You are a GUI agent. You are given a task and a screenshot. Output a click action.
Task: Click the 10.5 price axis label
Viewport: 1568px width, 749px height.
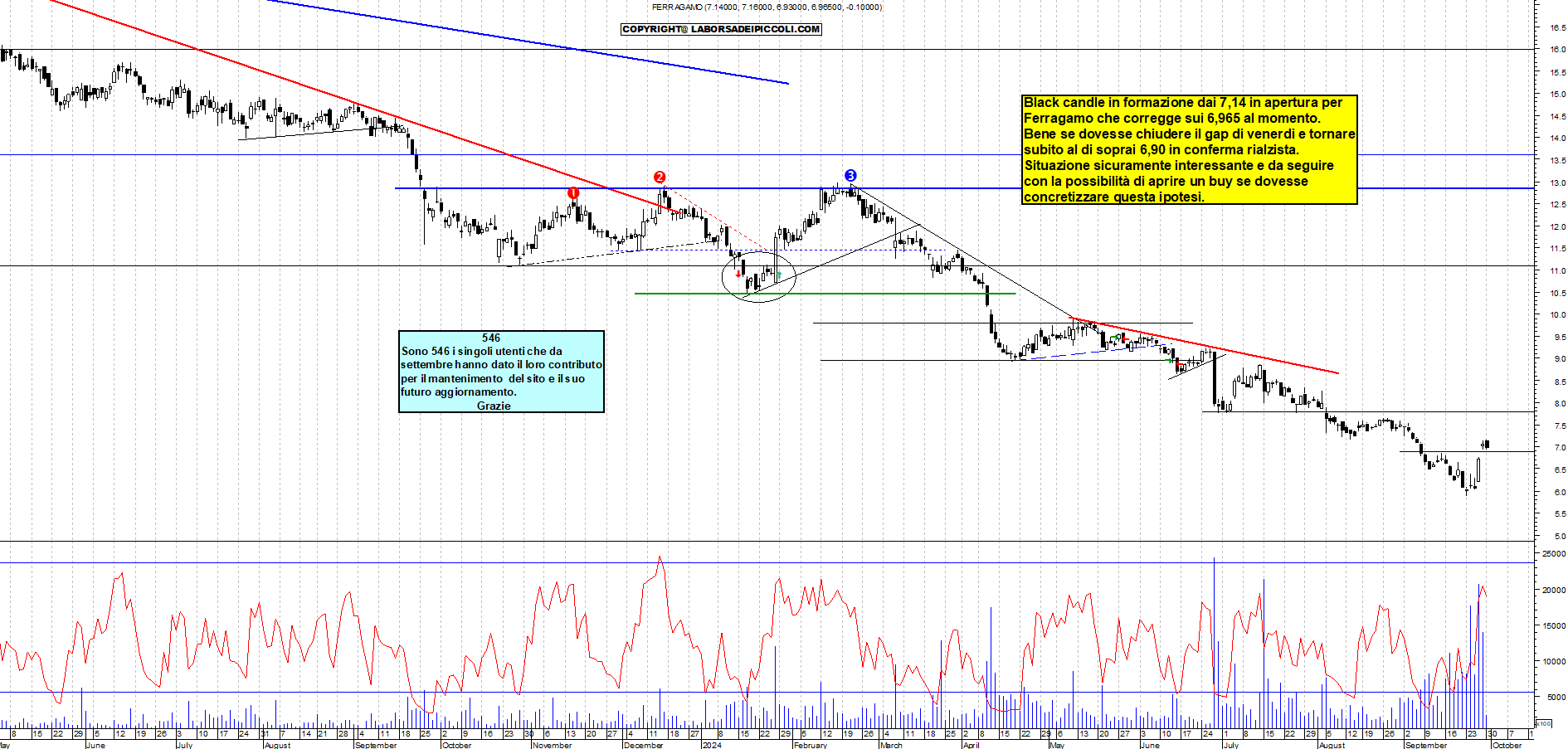click(1558, 293)
